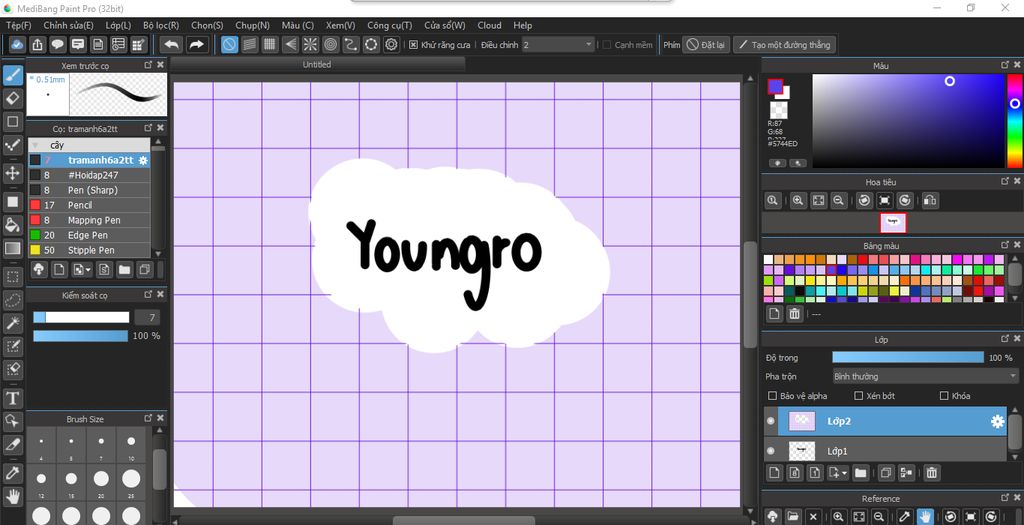
Task: Open the Điều chỉnh value dropdown
Action: tap(558, 44)
